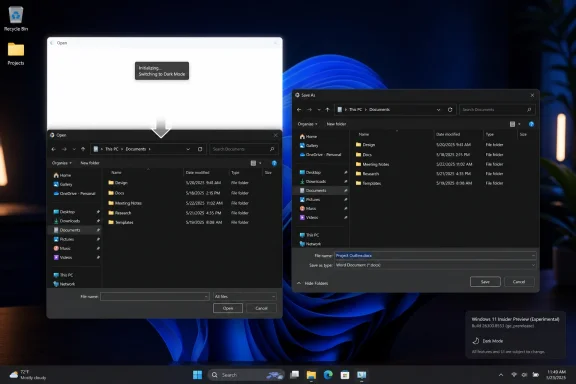Open Microsoft Edge from taskbar
The image size is (576, 384).
click(328, 375)
